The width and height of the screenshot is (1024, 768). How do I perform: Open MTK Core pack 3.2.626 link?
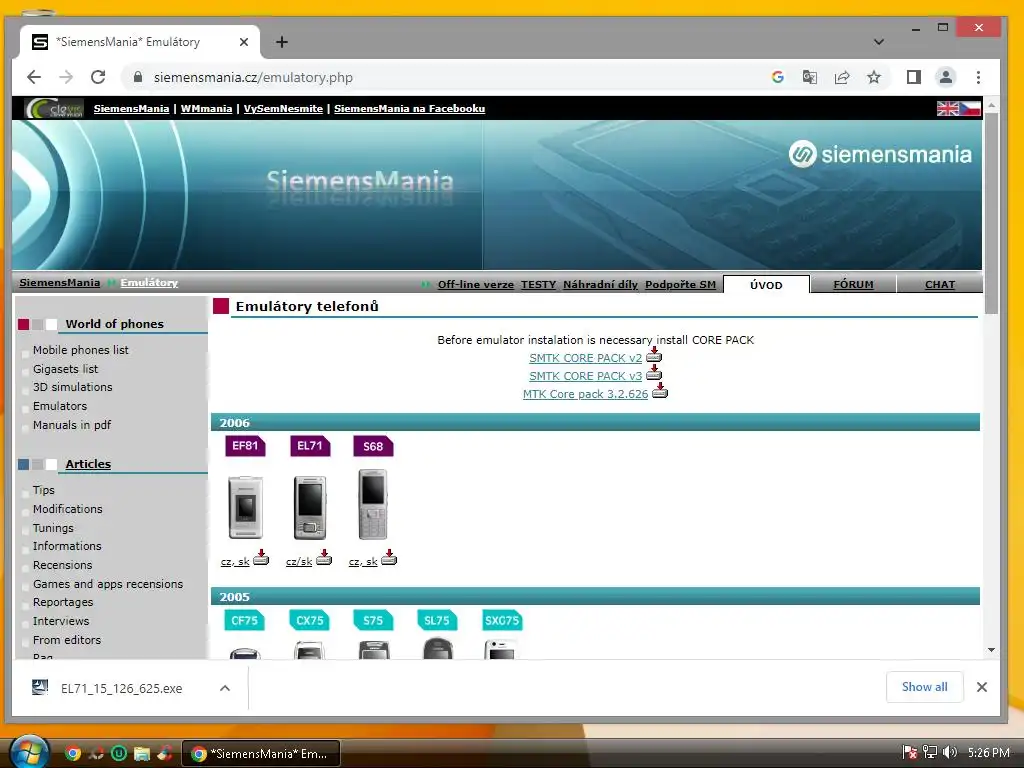click(585, 394)
